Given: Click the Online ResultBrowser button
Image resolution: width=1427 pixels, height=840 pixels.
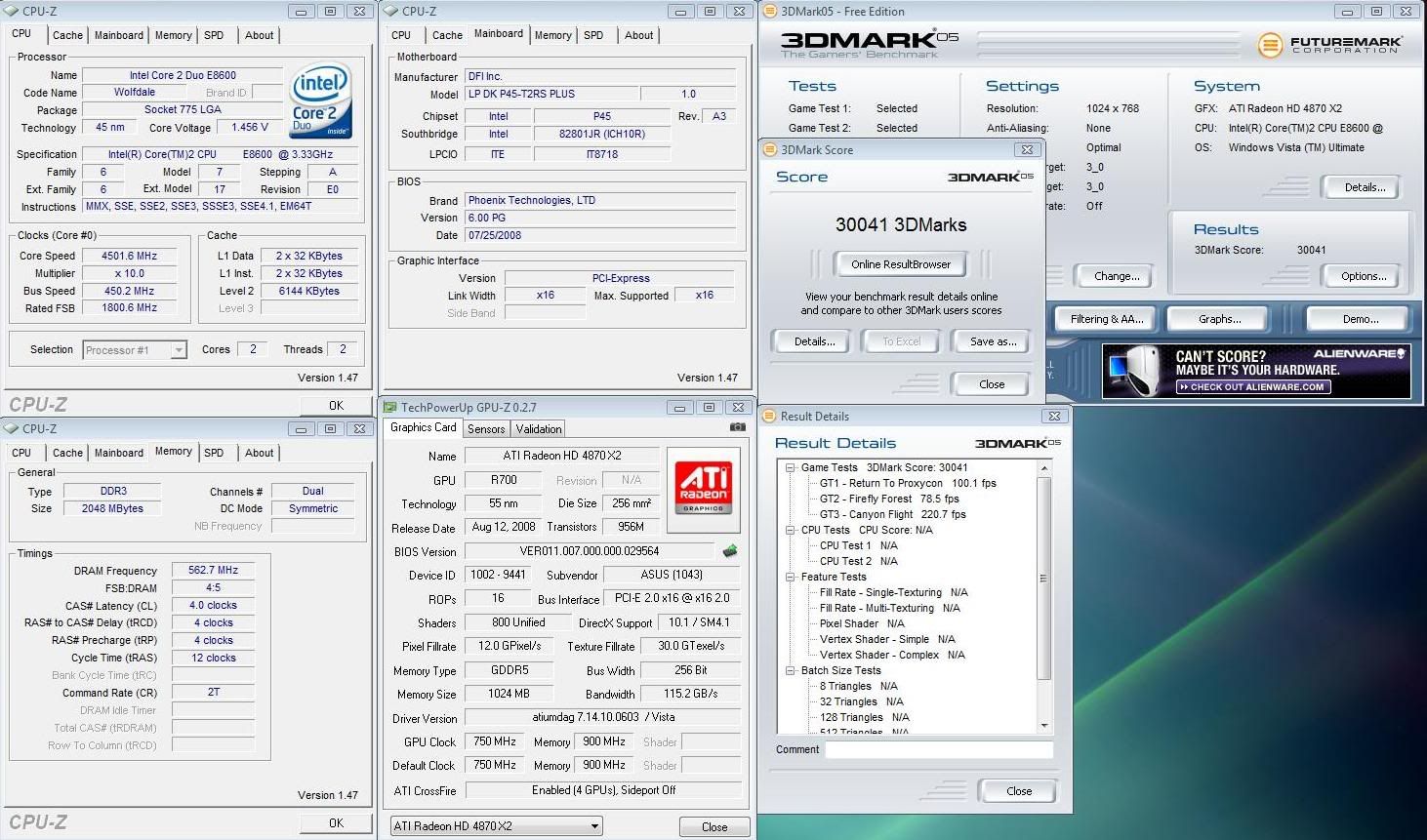Looking at the screenshot, I should pyautogui.click(x=901, y=264).
